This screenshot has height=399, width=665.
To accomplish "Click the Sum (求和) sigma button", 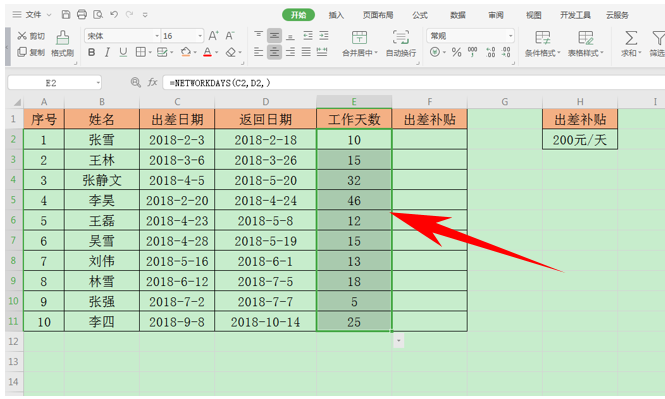I will coord(631,44).
